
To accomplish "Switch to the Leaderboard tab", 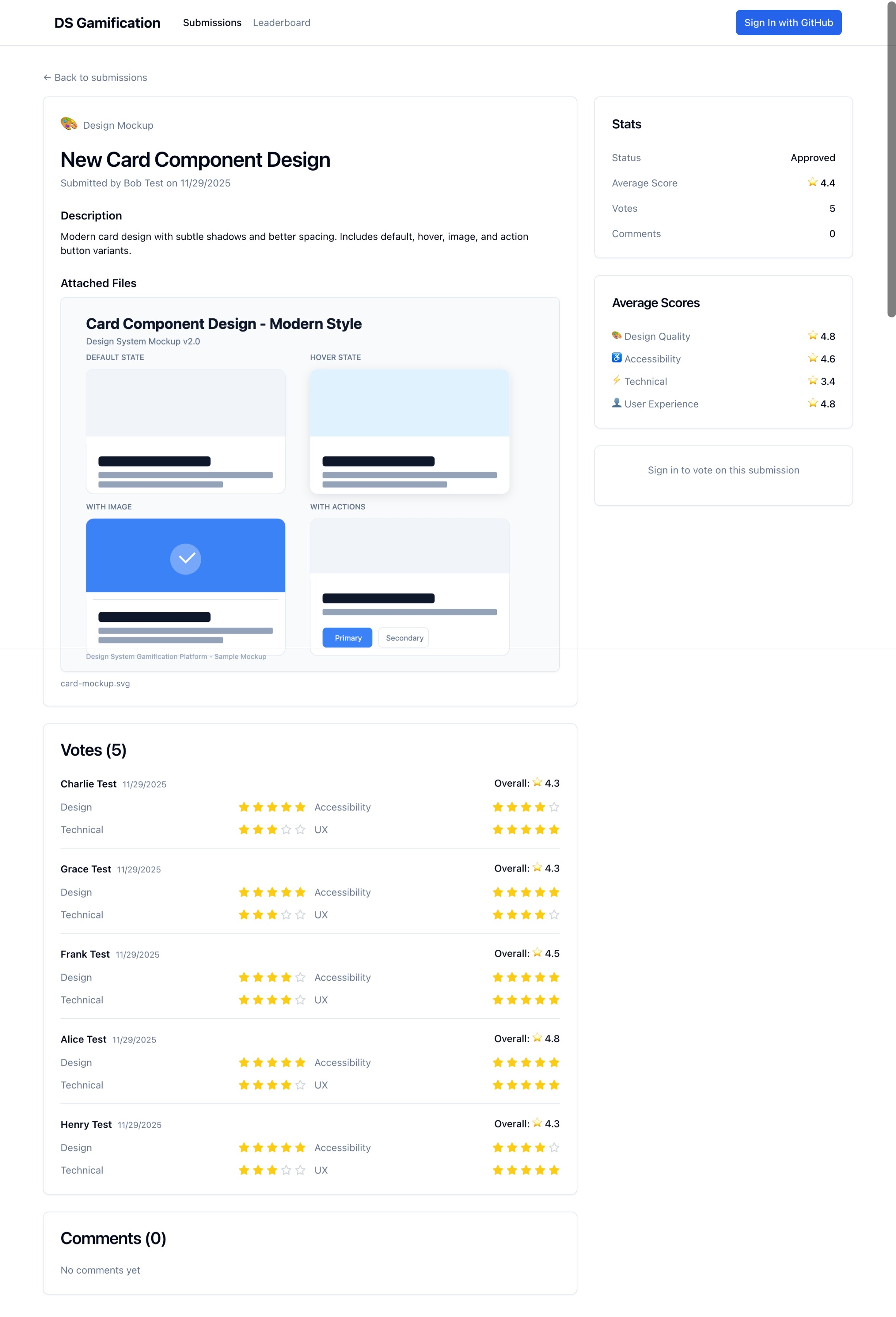I will click(x=281, y=22).
